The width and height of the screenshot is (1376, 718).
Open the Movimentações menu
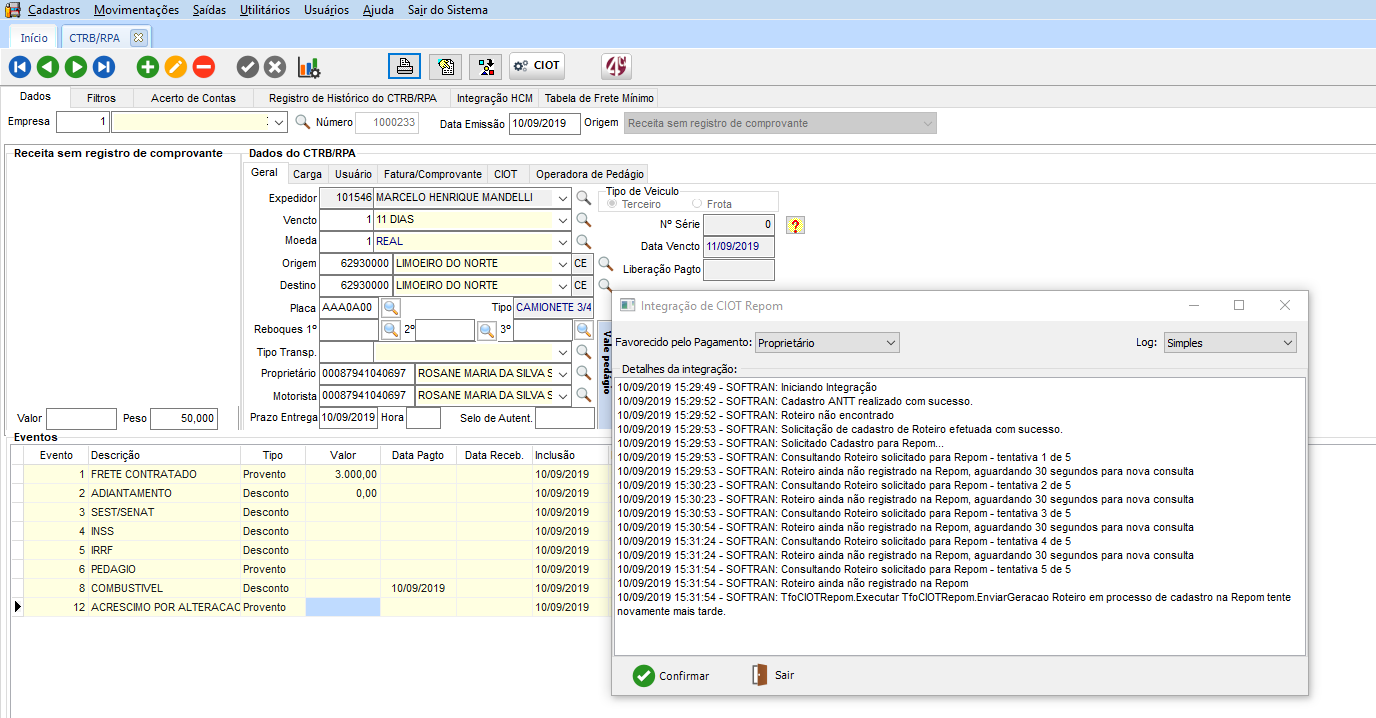pos(136,10)
